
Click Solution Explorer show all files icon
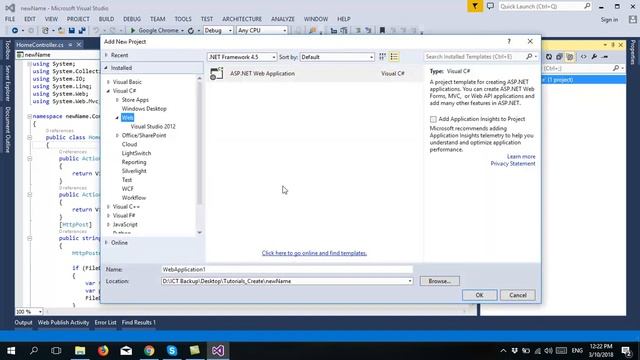tap(570, 57)
